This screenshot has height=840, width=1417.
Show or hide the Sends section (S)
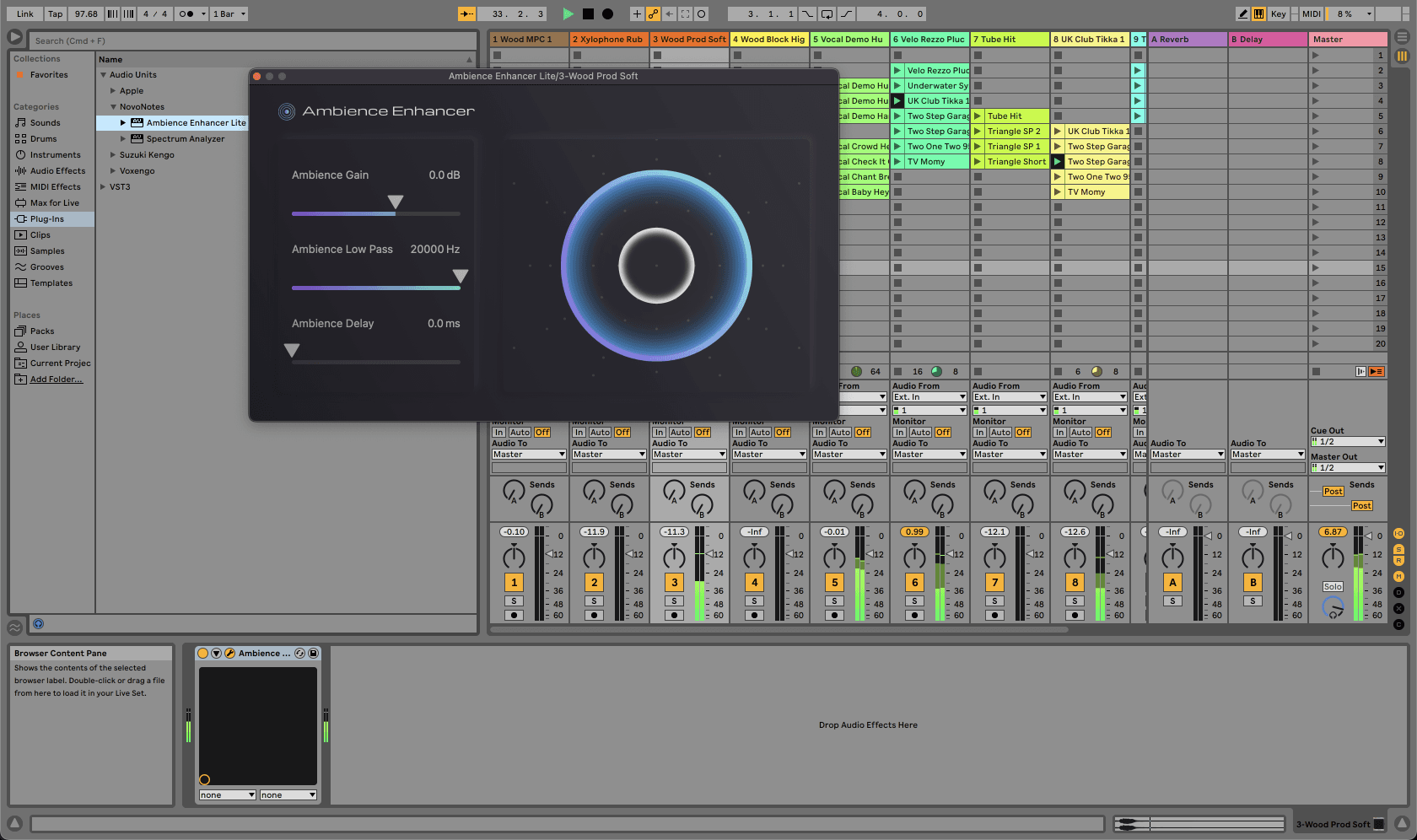(1398, 549)
